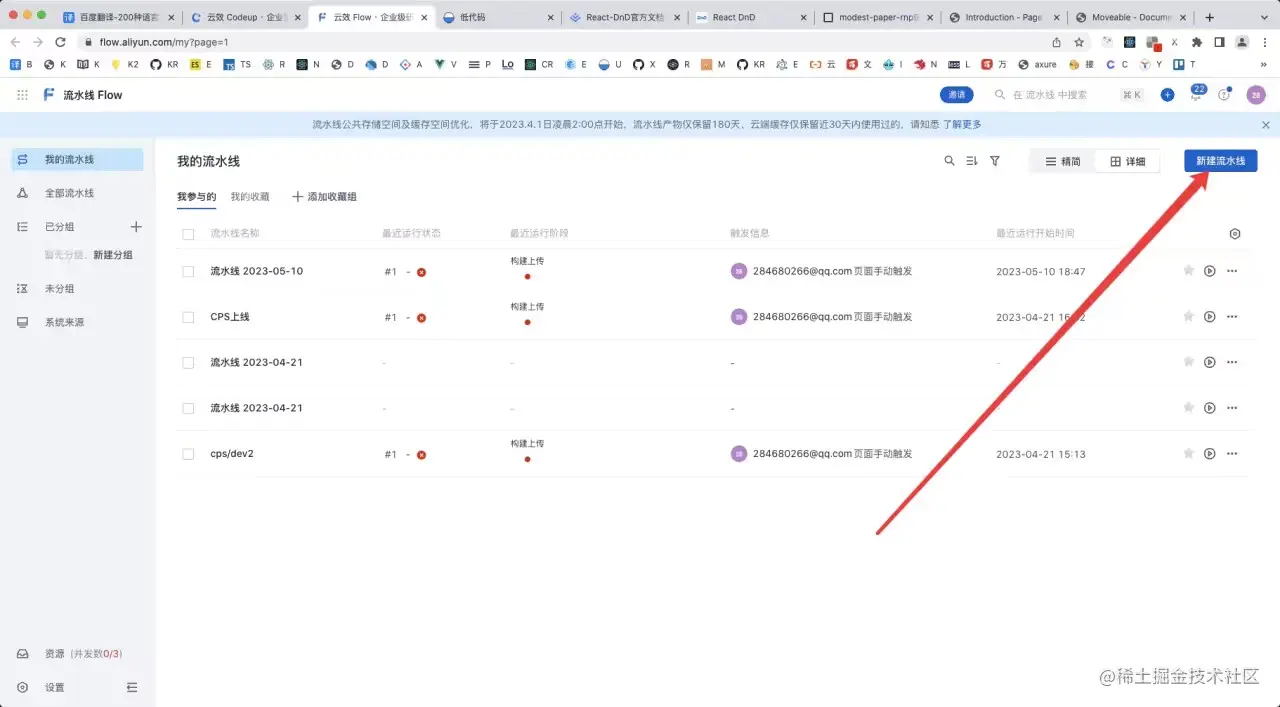Open more options for CPS上线
Image resolution: width=1280 pixels, height=707 pixels.
[x=1232, y=317]
